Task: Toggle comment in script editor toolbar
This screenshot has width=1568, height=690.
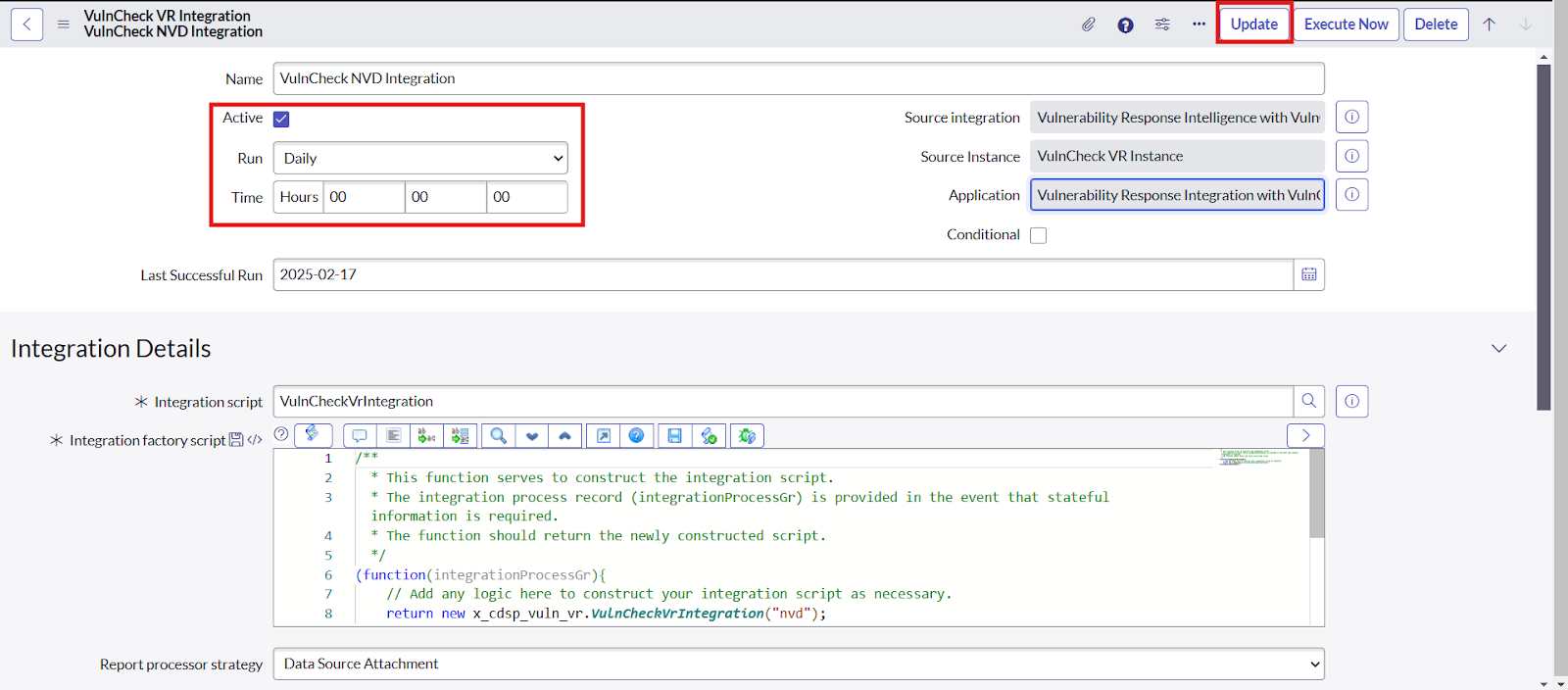Action: pyautogui.click(x=360, y=435)
